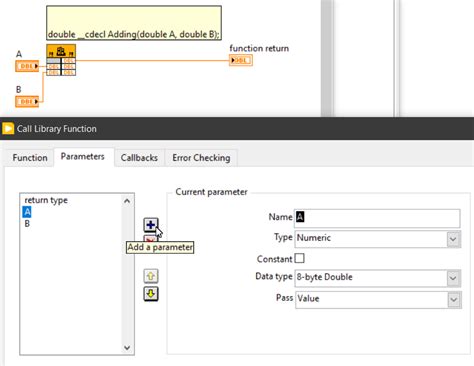Move parameter down with the yellow arrow button
The width and height of the screenshot is (474, 366).
click(x=151, y=294)
